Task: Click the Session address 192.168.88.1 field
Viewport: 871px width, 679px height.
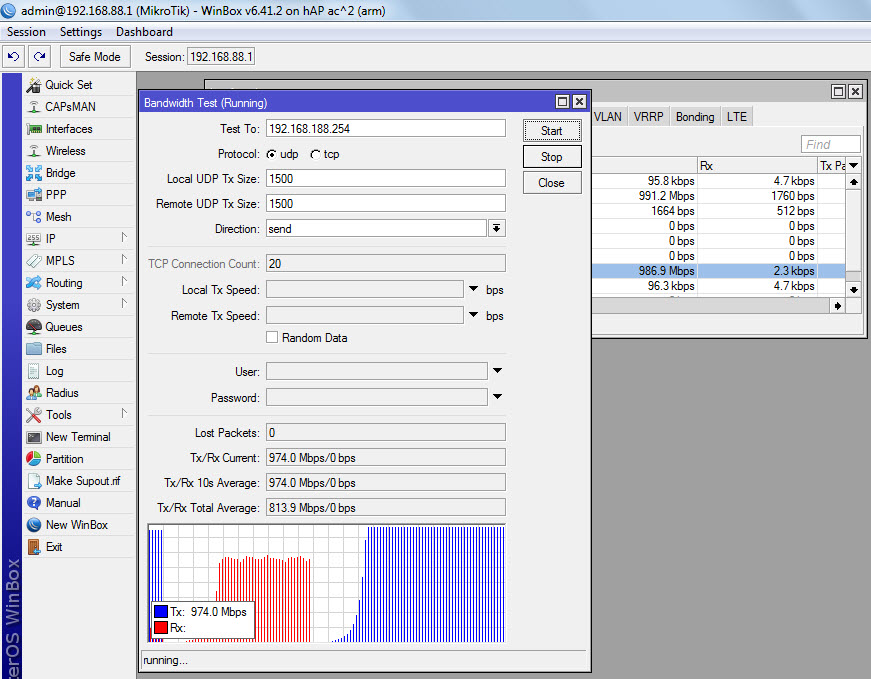Action: (x=221, y=57)
